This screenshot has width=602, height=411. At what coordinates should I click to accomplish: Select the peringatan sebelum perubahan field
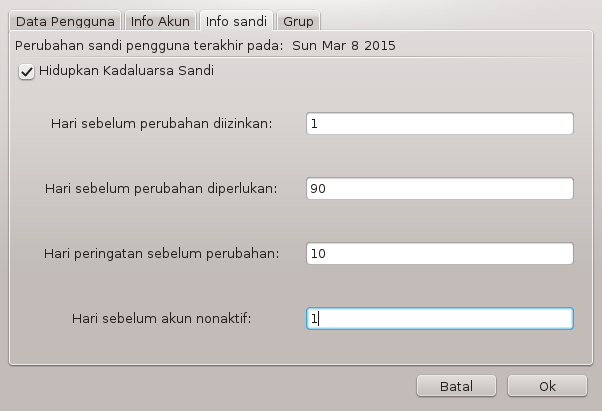click(440, 253)
